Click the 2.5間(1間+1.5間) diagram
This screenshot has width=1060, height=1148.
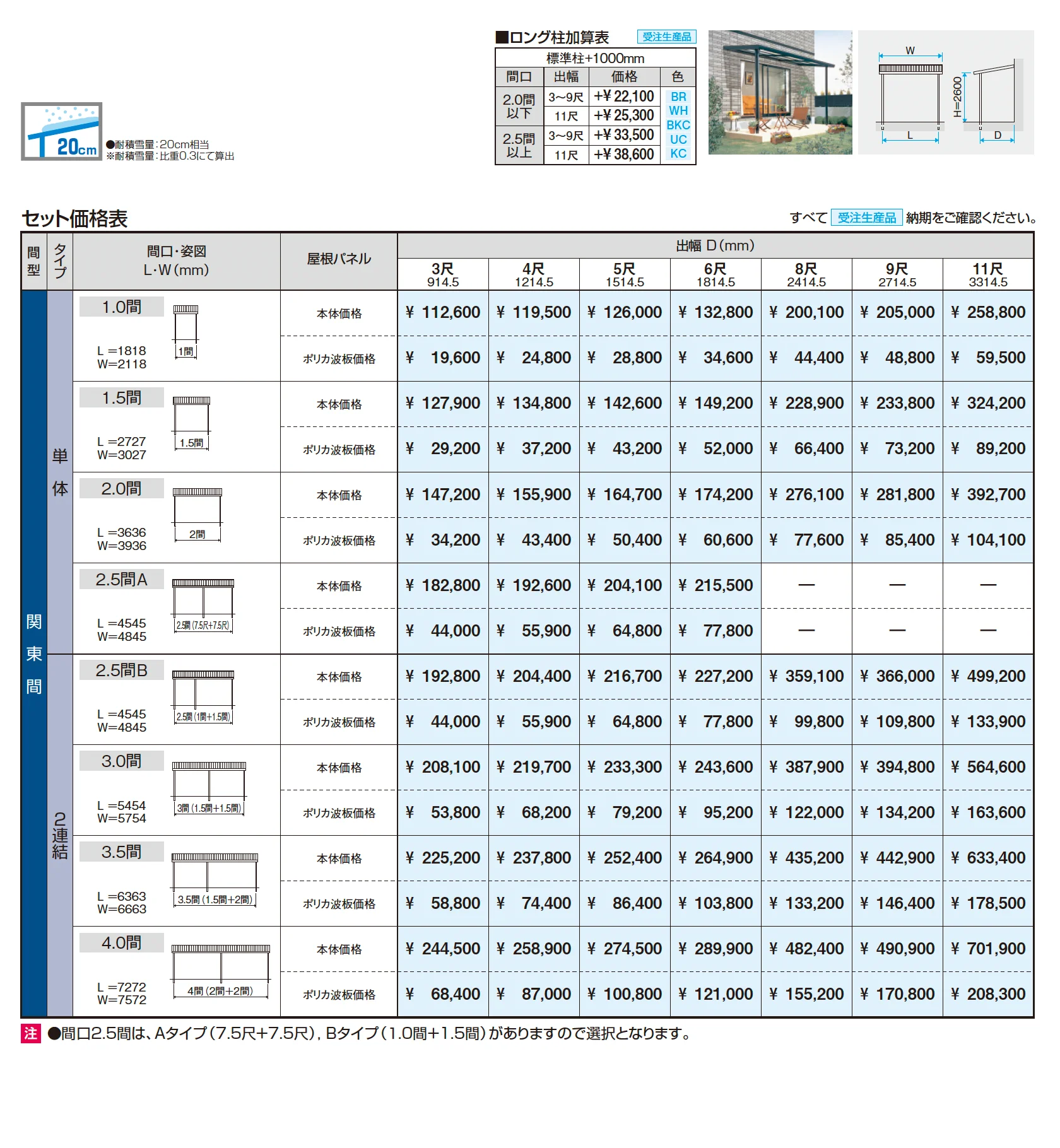click(x=203, y=697)
